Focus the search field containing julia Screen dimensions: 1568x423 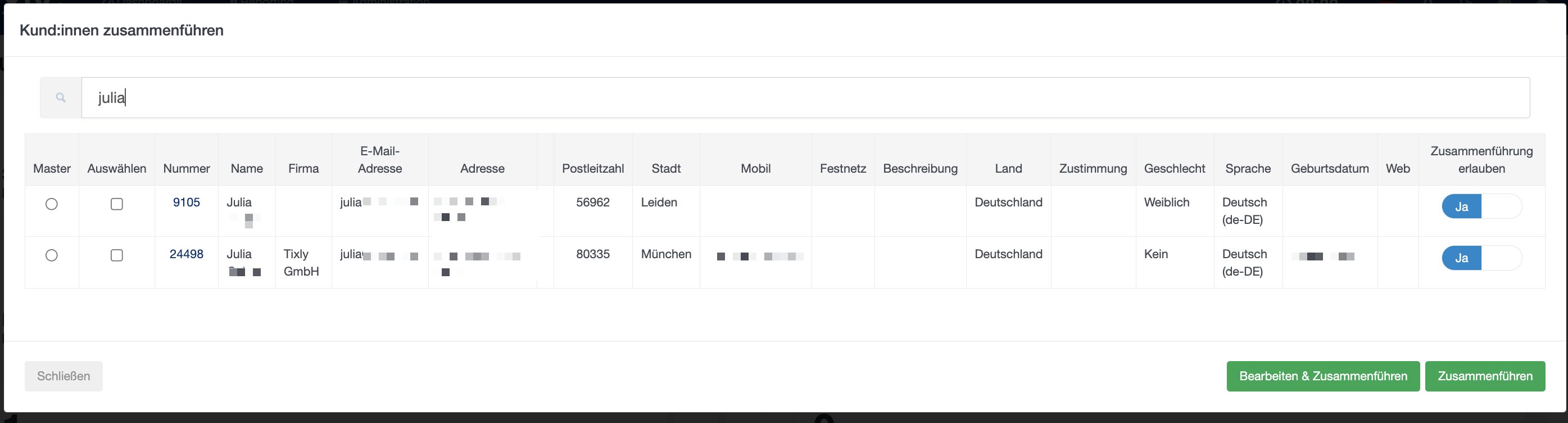tap(805, 97)
